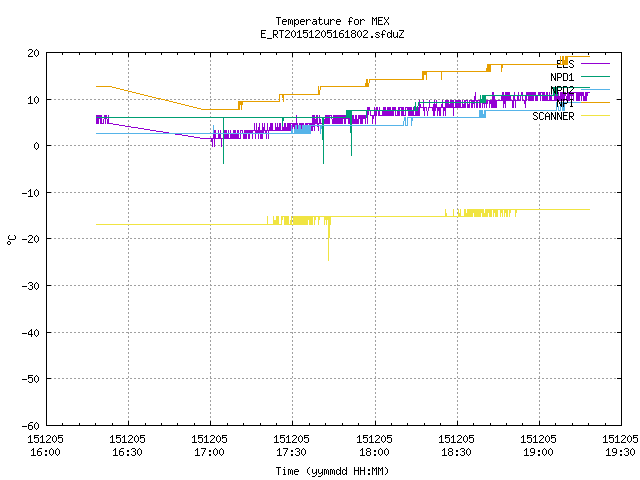Click the x-axis time label "16:00"
Image resolution: width=640 pixels, height=480 pixels.
45,452
